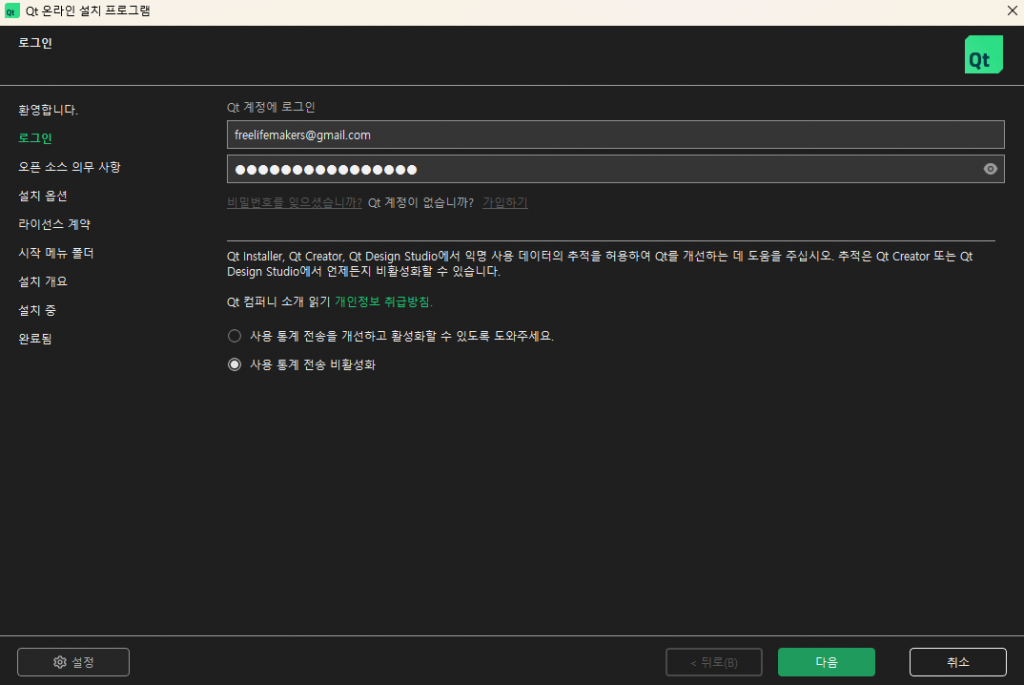Select 환영합니다 step in the sidebar
This screenshot has width=1024, height=685.
point(48,109)
